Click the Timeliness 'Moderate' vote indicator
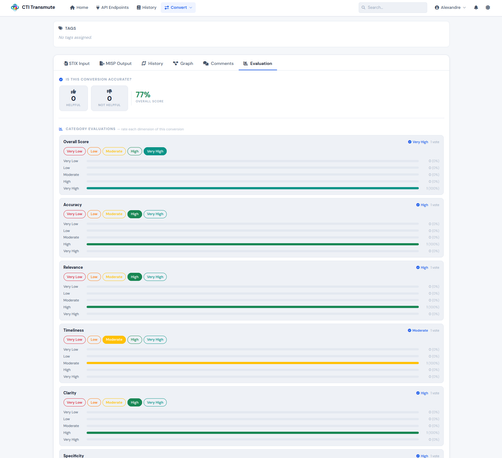502x458 pixels. tap(418, 331)
